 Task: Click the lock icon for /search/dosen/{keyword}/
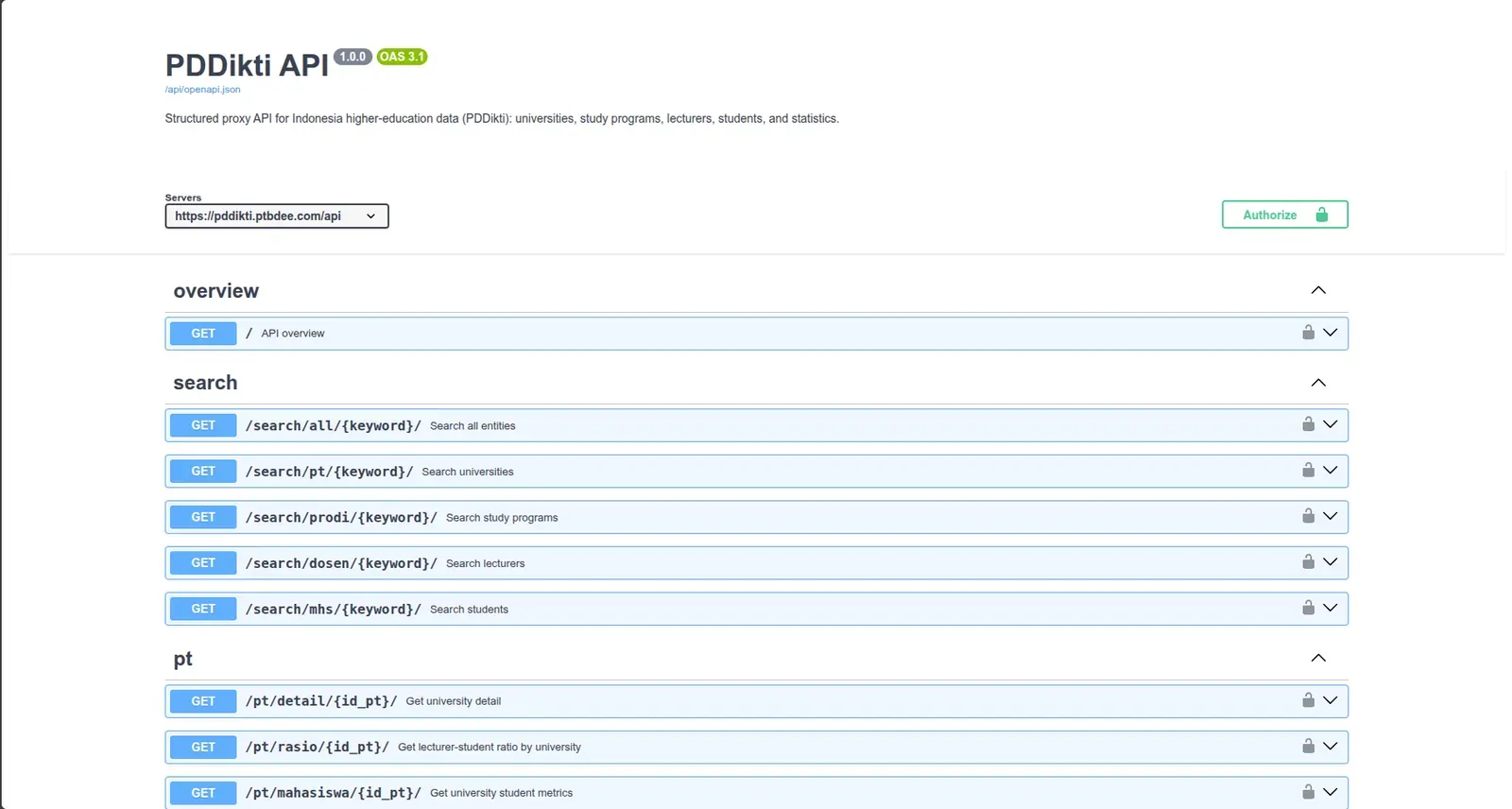[1308, 561]
